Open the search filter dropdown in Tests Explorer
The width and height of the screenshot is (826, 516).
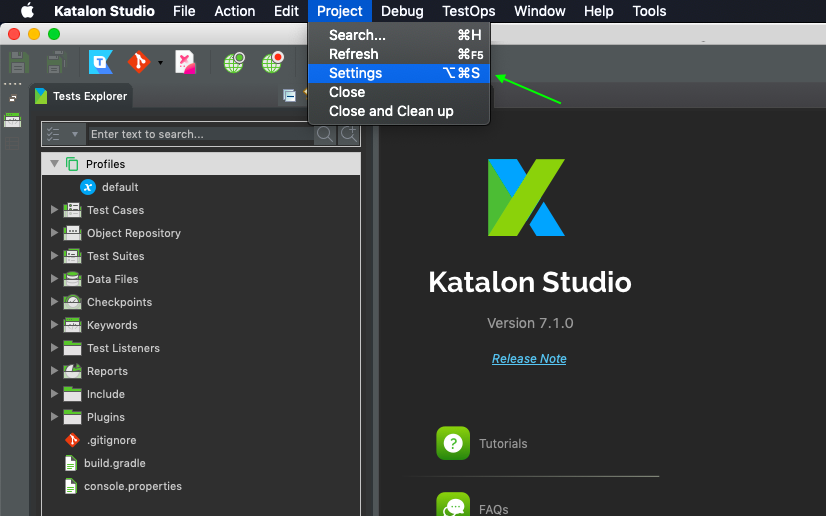(x=63, y=134)
